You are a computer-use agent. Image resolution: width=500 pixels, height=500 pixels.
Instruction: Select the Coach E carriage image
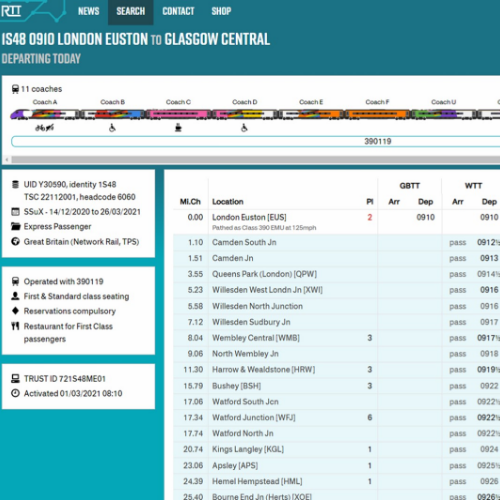[x=311, y=114]
